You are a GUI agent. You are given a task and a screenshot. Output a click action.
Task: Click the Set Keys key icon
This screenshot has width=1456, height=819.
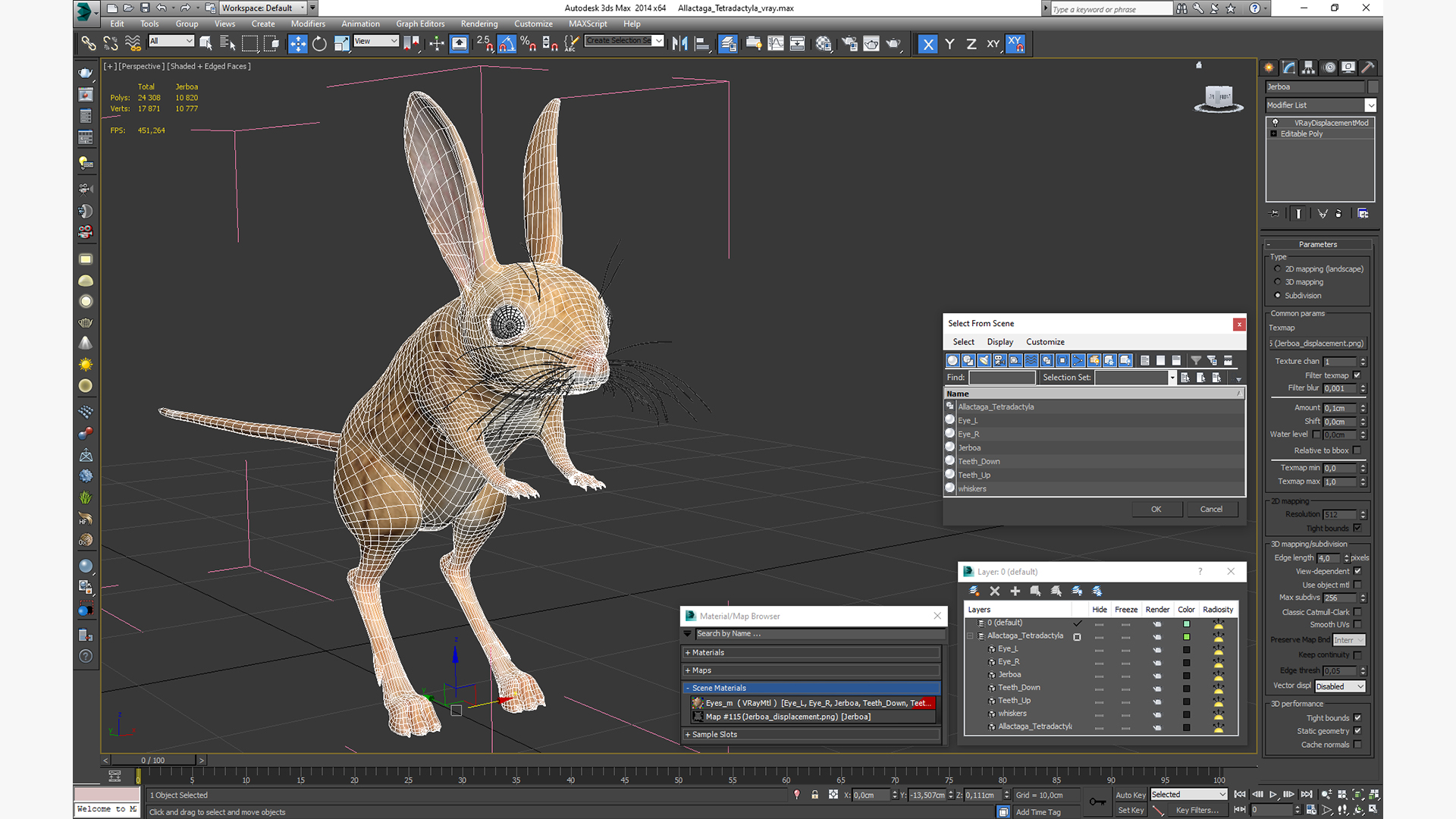[1097, 802]
